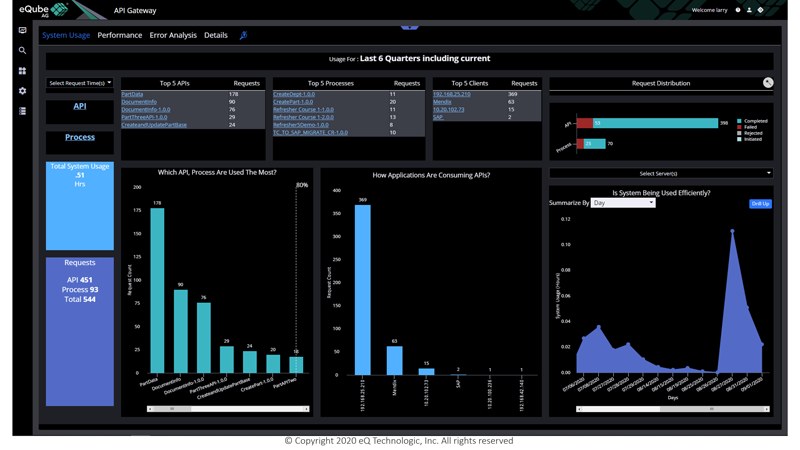The height and width of the screenshot is (450, 800).
Task: Open the CreatePart-1.0.0 process link
Action: (293, 102)
